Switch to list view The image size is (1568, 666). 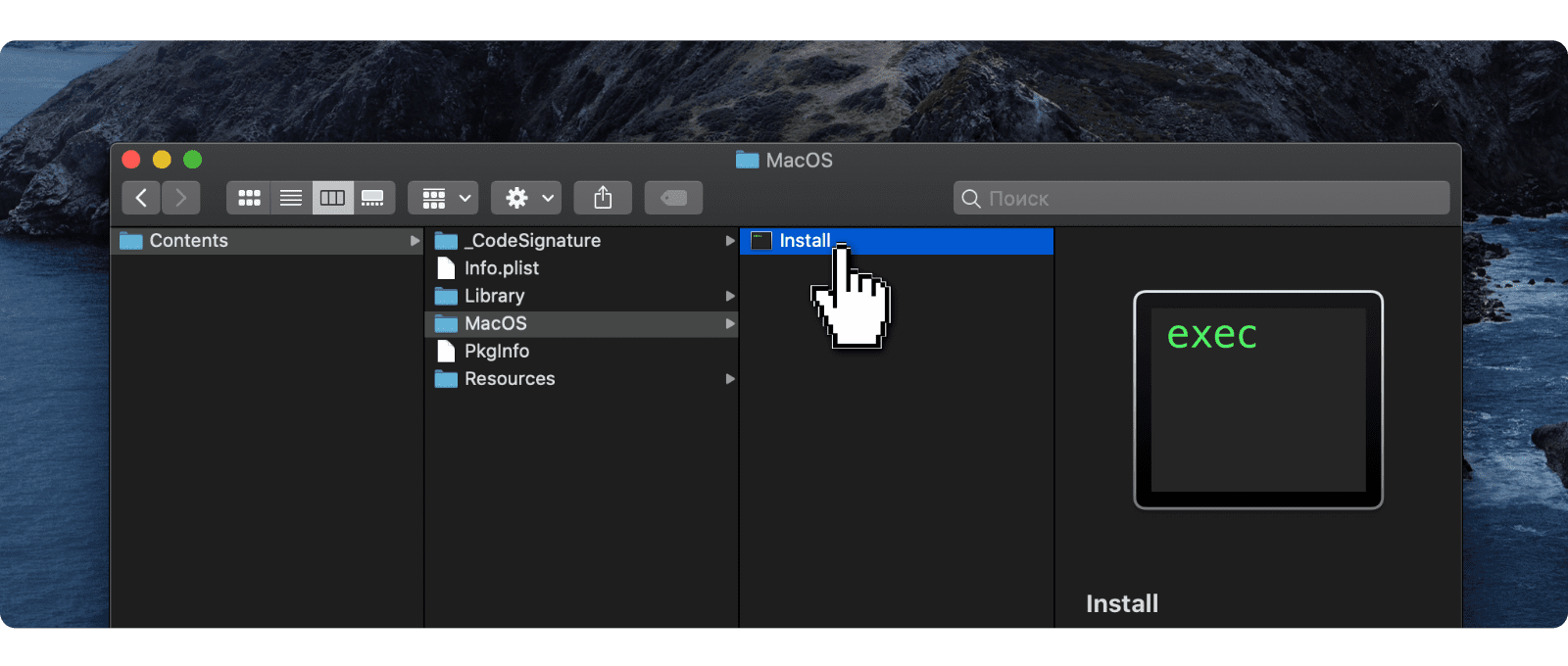pos(291,198)
